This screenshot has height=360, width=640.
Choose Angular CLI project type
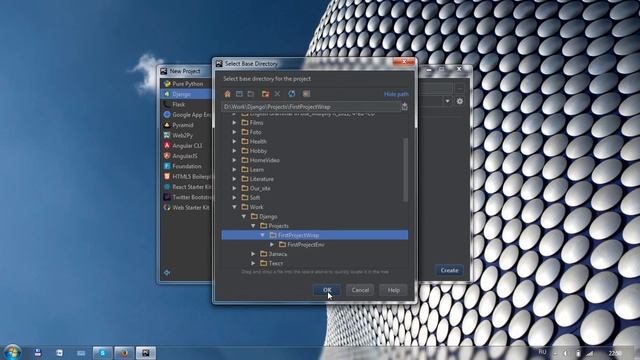pyautogui.click(x=187, y=146)
